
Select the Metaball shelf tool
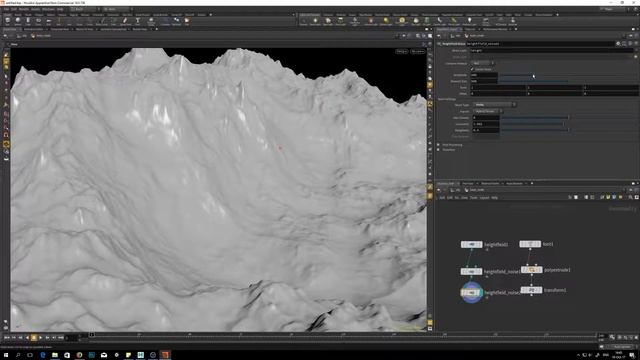point(176,21)
